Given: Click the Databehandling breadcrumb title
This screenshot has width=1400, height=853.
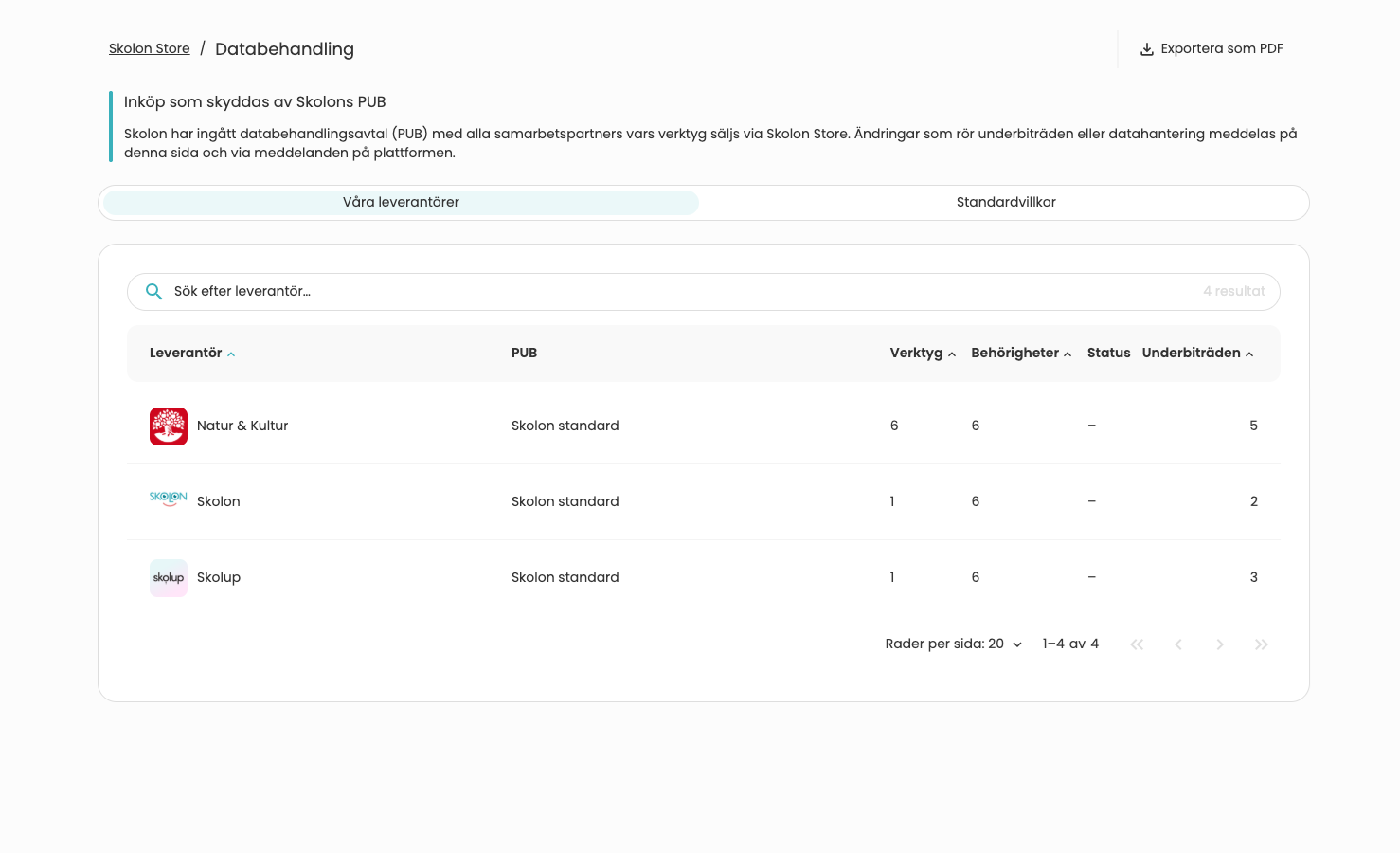Looking at the screenshot, I should (x=284, y=49).
